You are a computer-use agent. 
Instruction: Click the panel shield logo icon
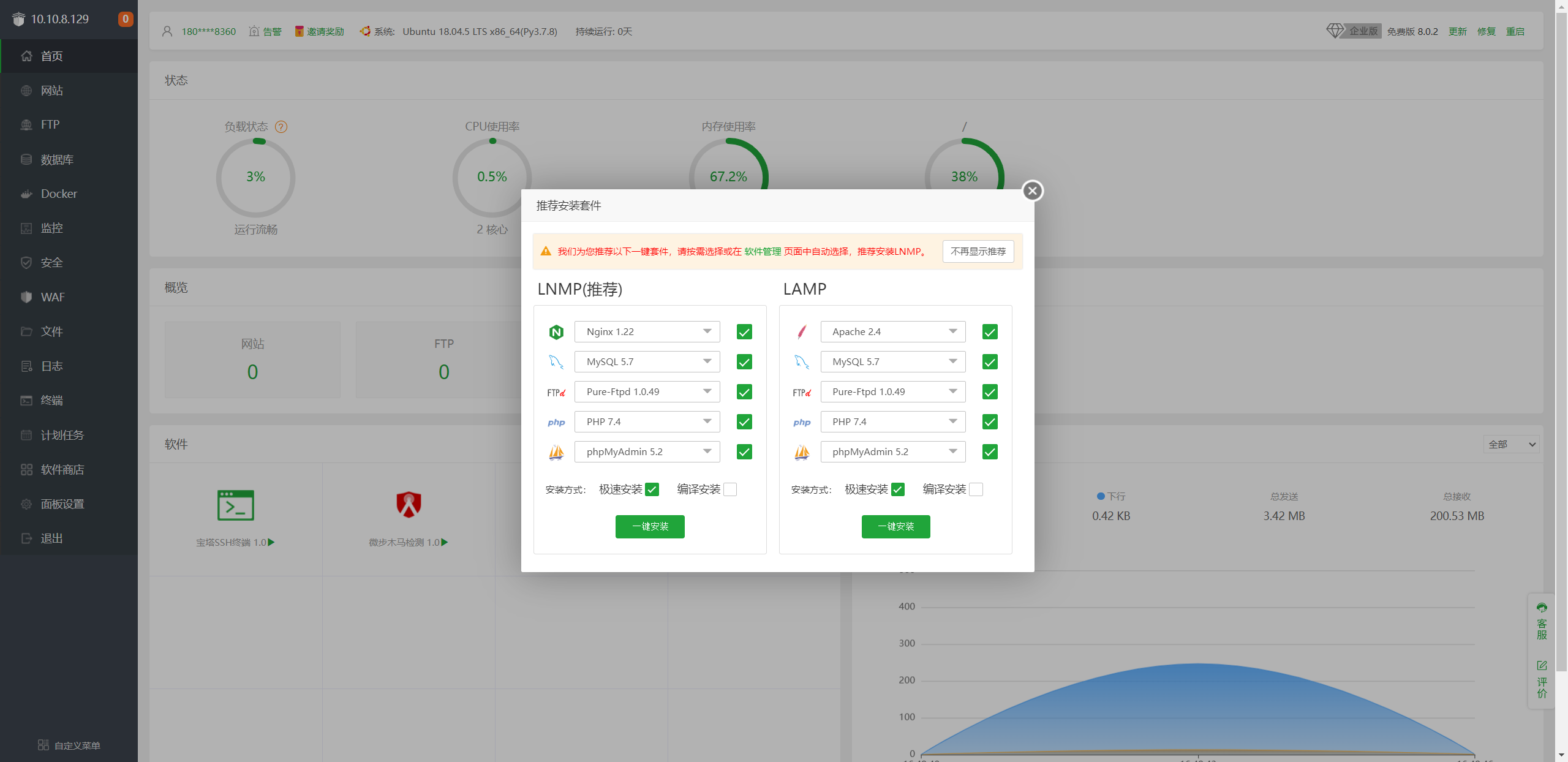click(18, 19)
